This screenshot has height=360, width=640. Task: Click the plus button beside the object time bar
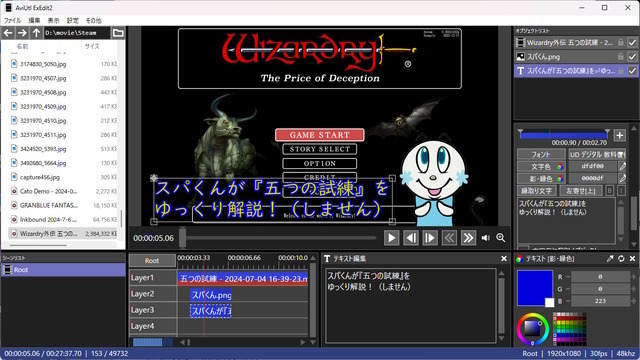click(620, 135)
